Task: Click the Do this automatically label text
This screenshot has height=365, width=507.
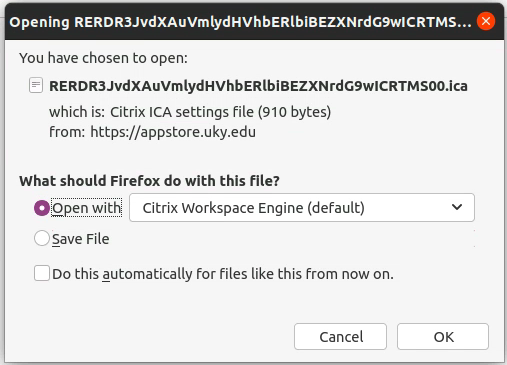Action: (x=223, y=274)
